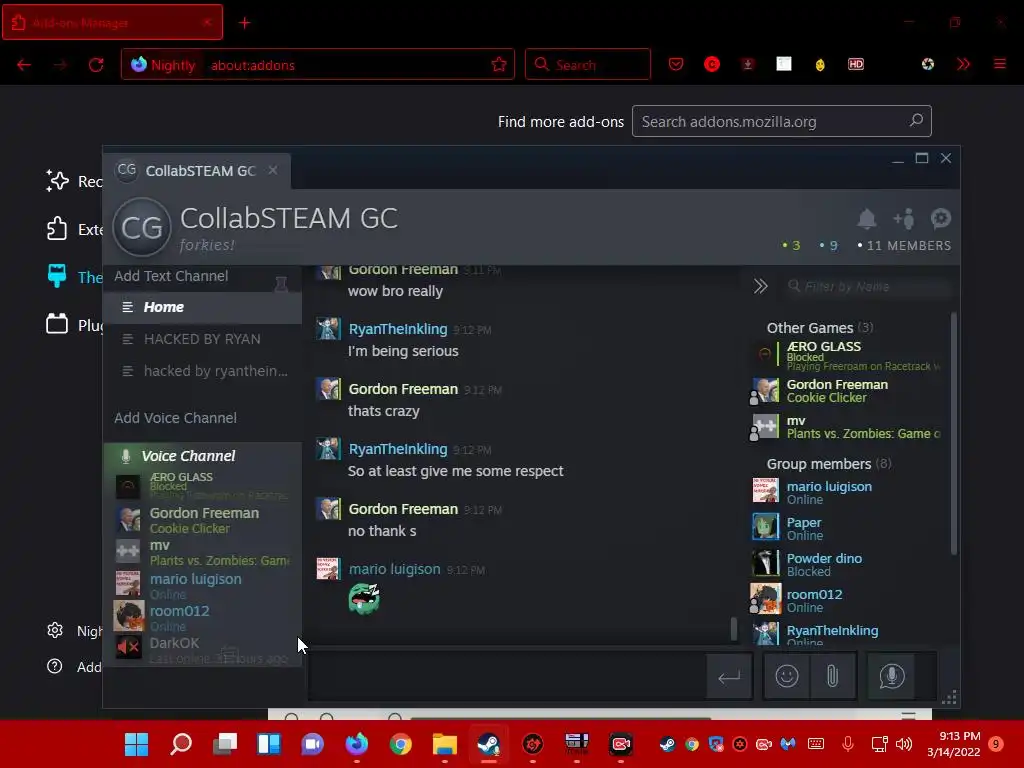The width and height of the screenshot is (1024, 768).
Task: Click the HD extension icon in toolbar
Action: click(x=856, y=64)
